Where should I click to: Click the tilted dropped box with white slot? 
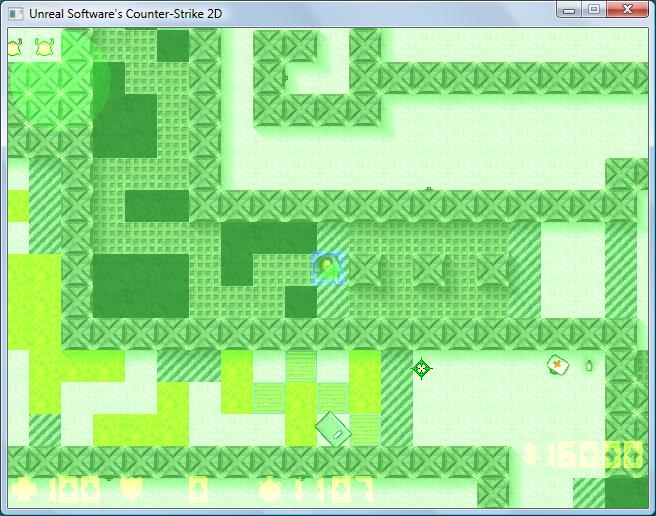coord(333,429)
